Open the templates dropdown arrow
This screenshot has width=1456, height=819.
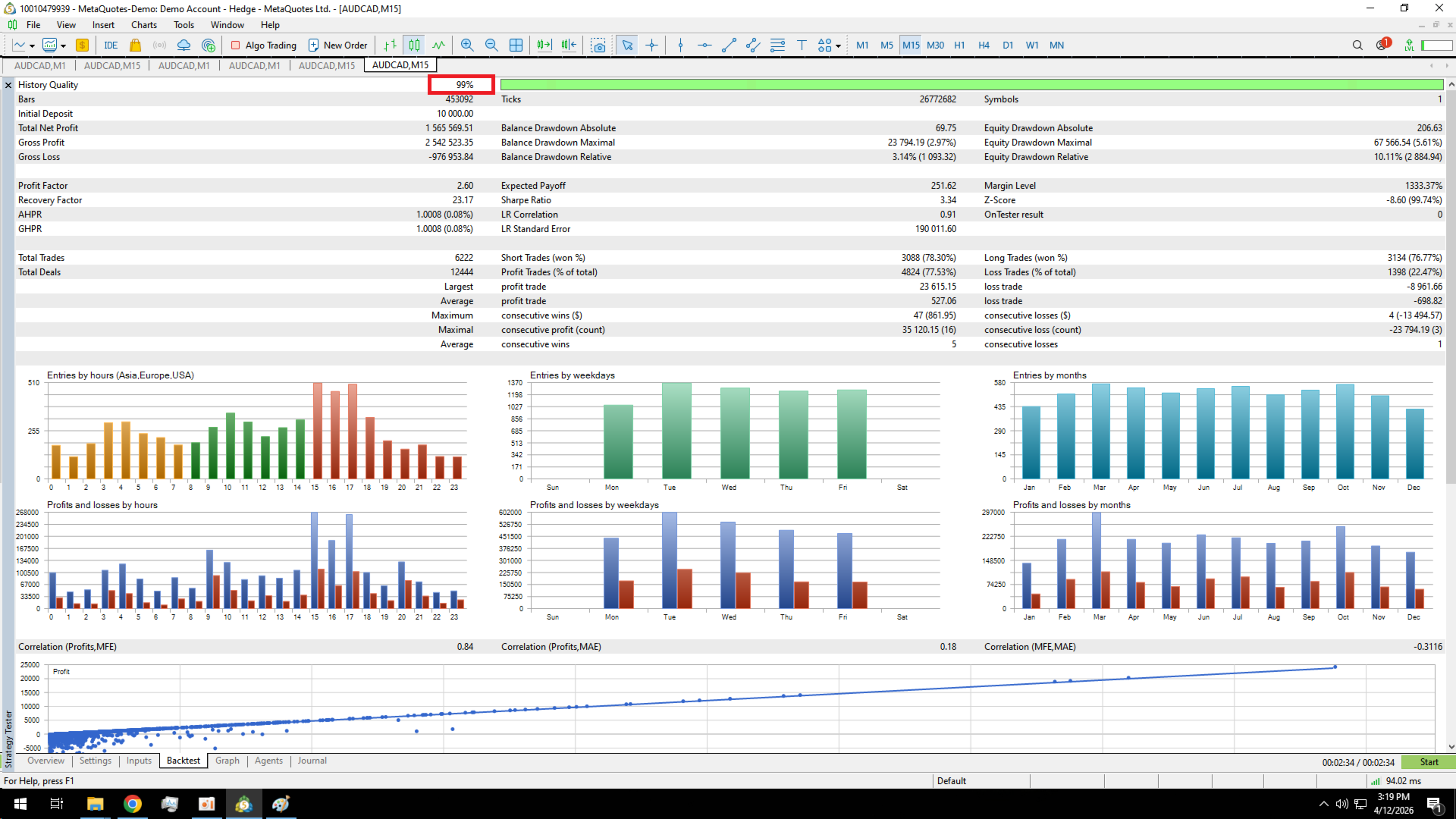tap(64, 46)
